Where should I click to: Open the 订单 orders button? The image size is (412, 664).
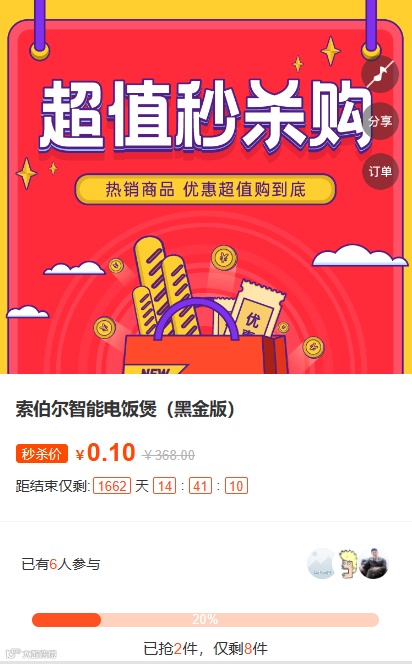[380, 171]
